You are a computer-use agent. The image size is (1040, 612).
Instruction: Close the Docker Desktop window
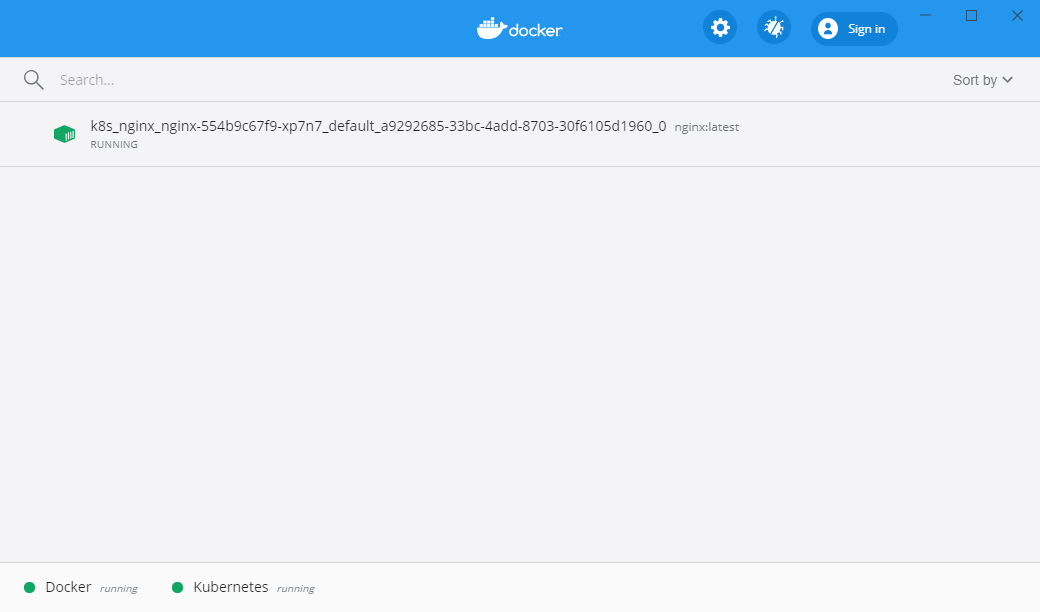click(1017, 15)
